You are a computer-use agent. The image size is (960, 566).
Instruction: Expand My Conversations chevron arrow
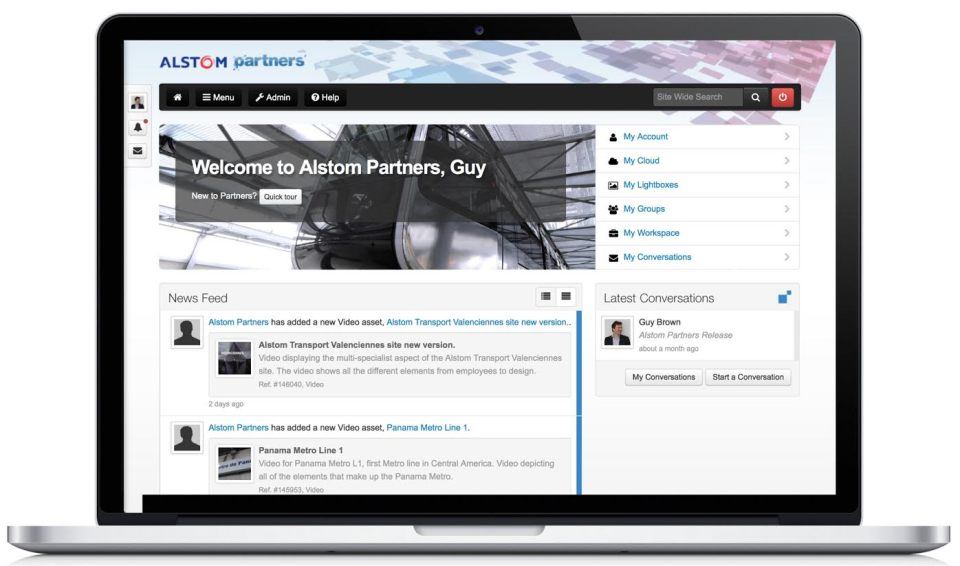pos(787,257)
